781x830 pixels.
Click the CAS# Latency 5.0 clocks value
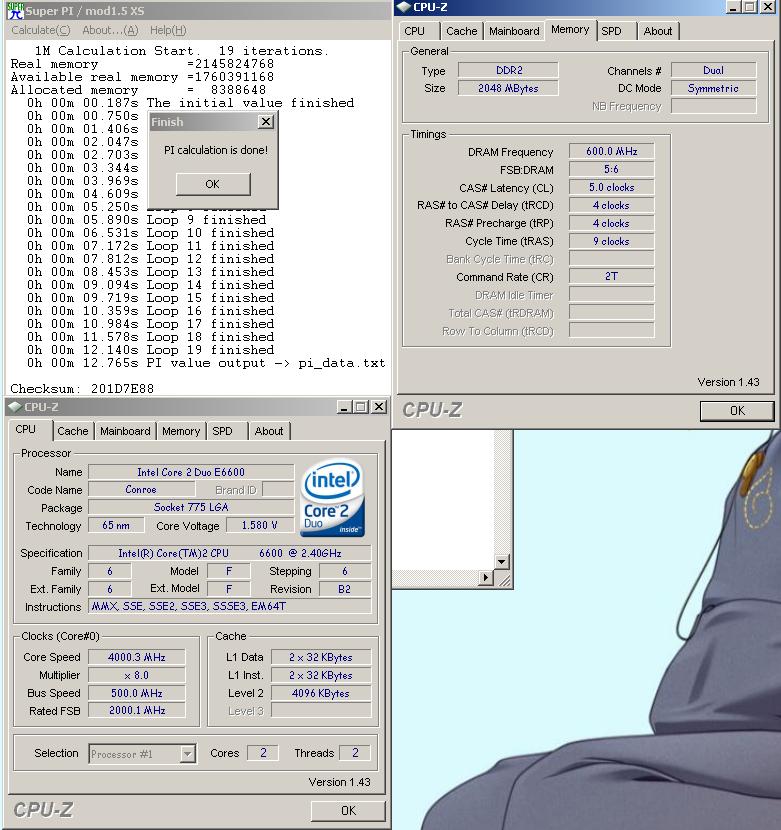[611, 187]
